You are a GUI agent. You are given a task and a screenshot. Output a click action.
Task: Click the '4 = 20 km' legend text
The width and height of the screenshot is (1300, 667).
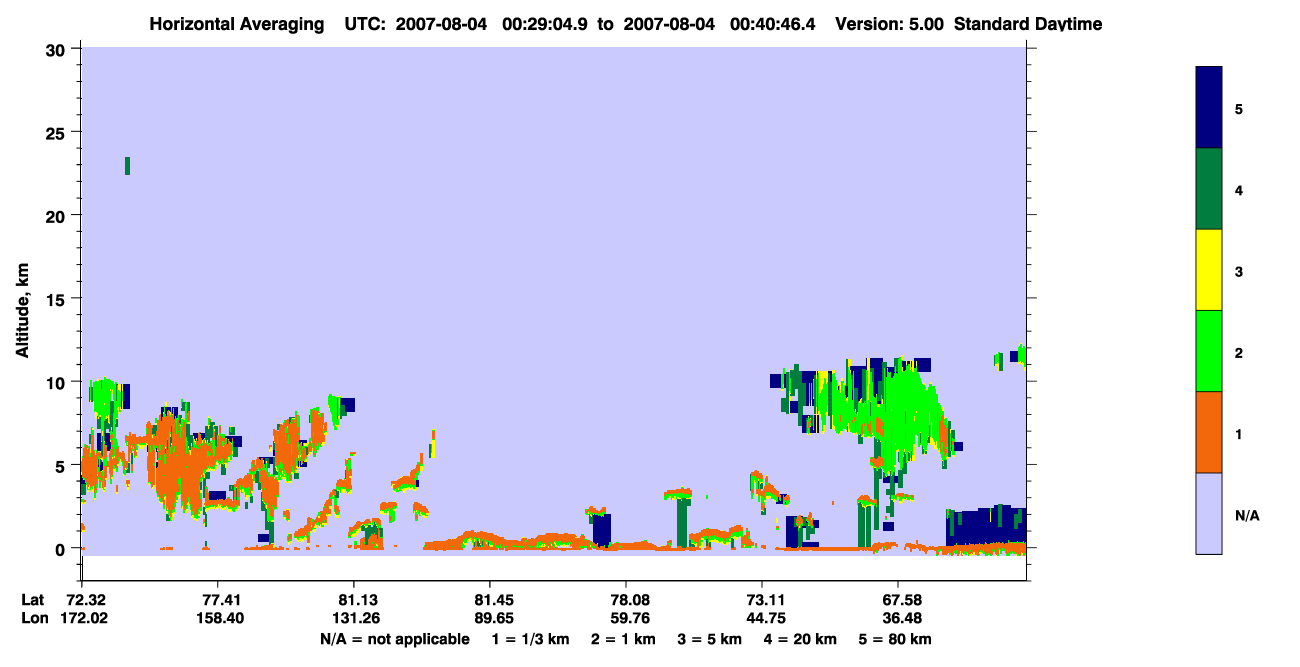(x=800, y=639)
